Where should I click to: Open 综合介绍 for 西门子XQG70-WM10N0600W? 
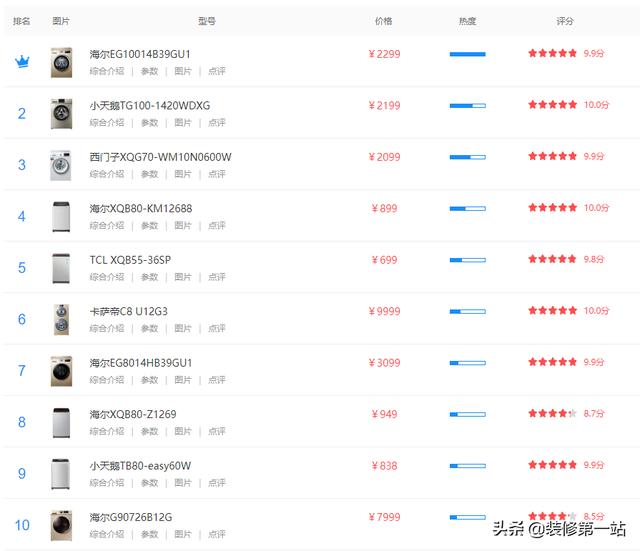coord(107,174)
